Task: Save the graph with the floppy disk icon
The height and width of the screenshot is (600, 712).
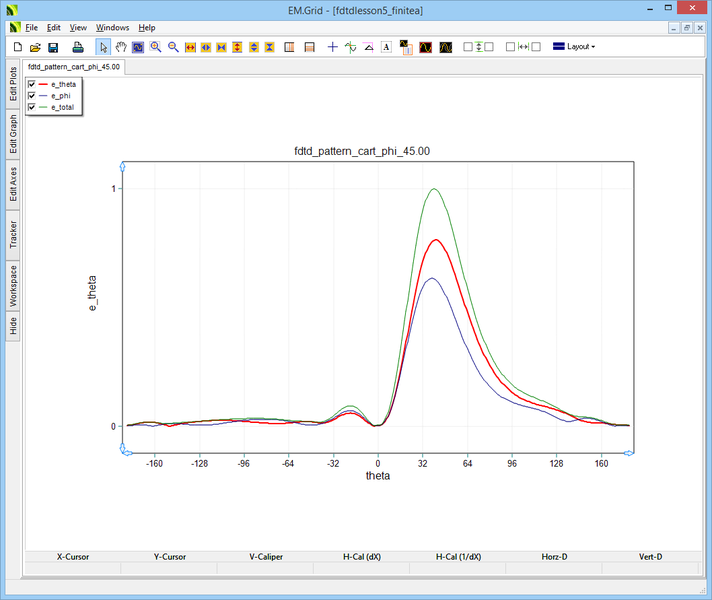Action: coord(53,47)
